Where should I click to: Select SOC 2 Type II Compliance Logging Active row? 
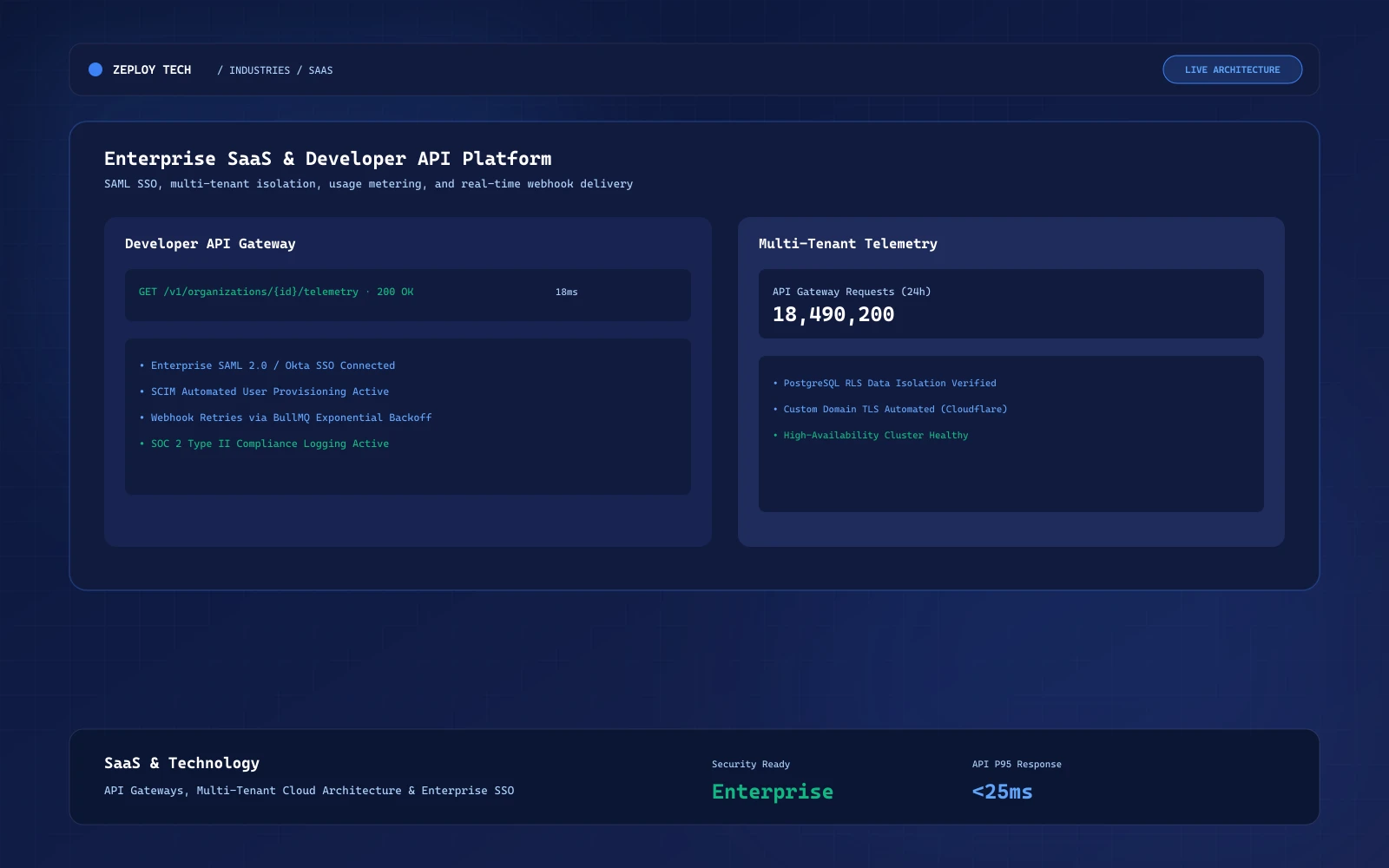264,444
